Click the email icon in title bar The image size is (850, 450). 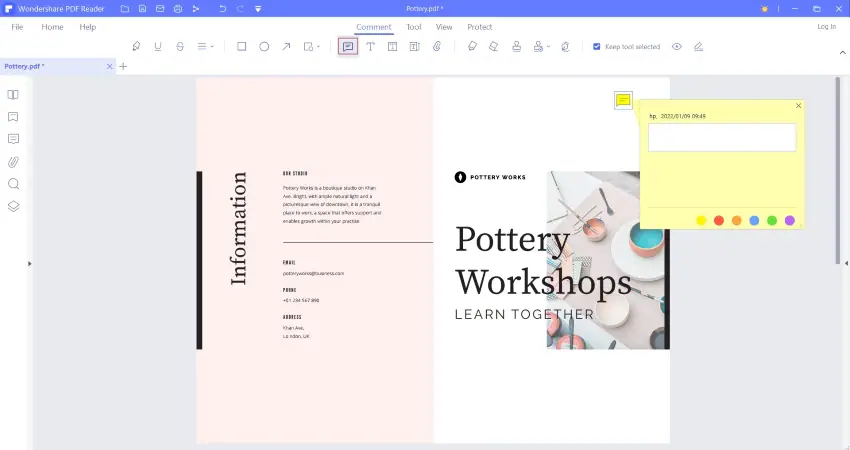[x=160, y=9]
